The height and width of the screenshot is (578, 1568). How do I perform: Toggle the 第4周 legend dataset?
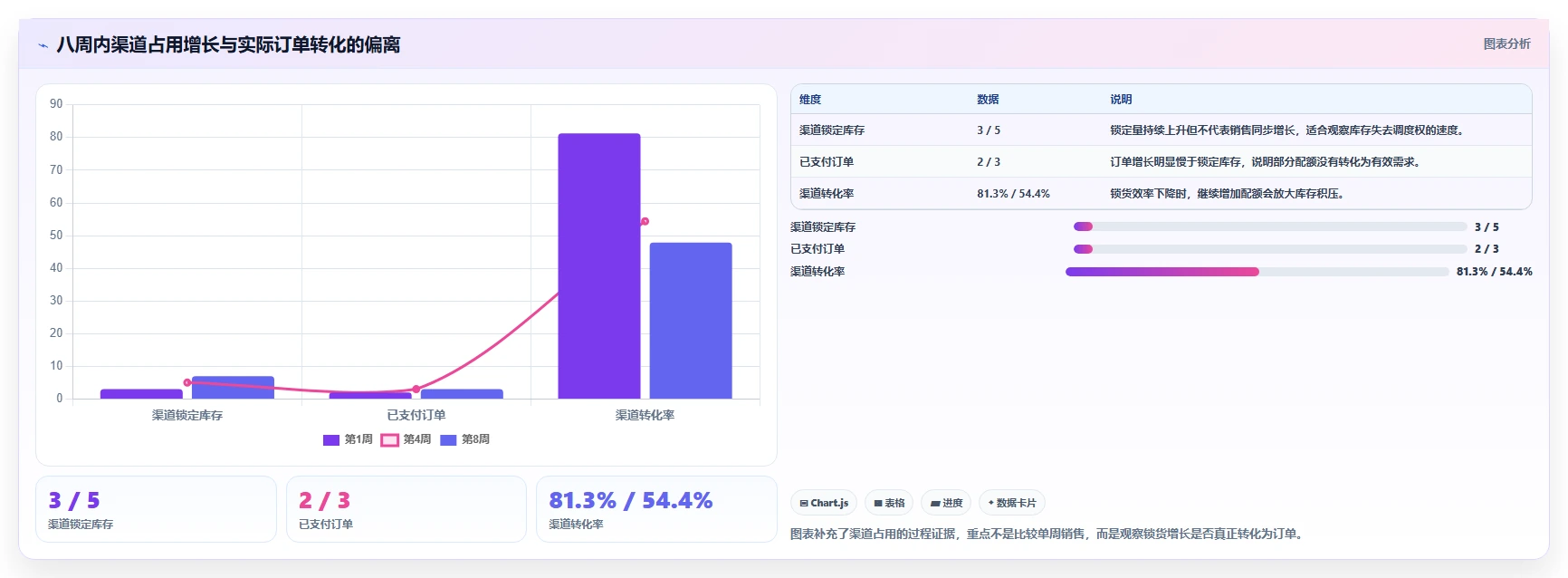click(406, 439)
